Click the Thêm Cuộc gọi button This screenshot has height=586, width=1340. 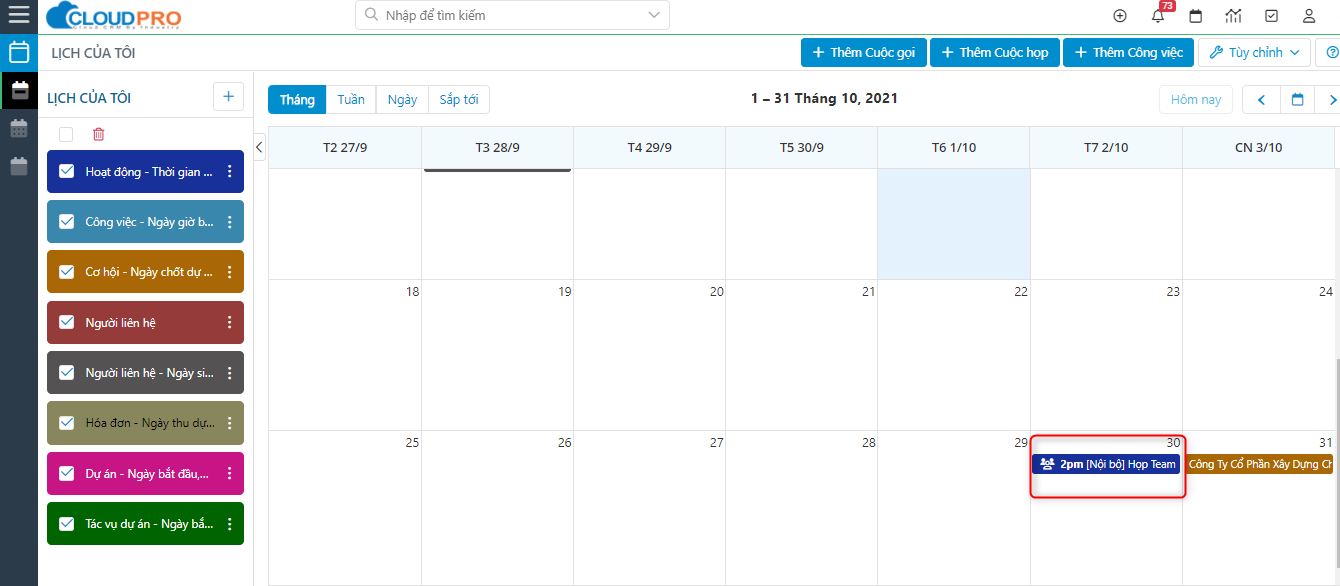click(863, 52)
